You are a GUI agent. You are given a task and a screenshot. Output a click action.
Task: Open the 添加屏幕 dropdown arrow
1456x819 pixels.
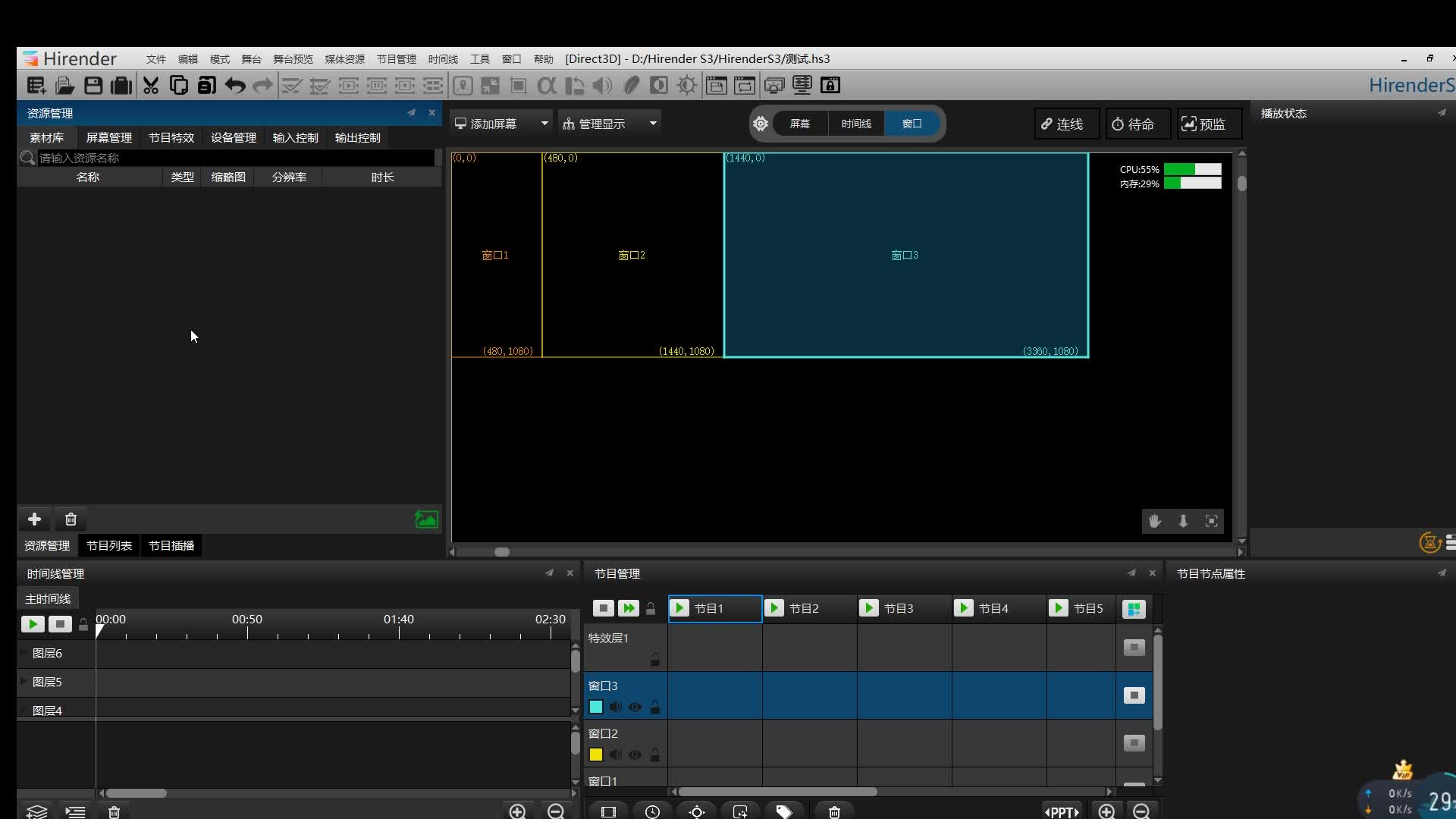[544, 124]
